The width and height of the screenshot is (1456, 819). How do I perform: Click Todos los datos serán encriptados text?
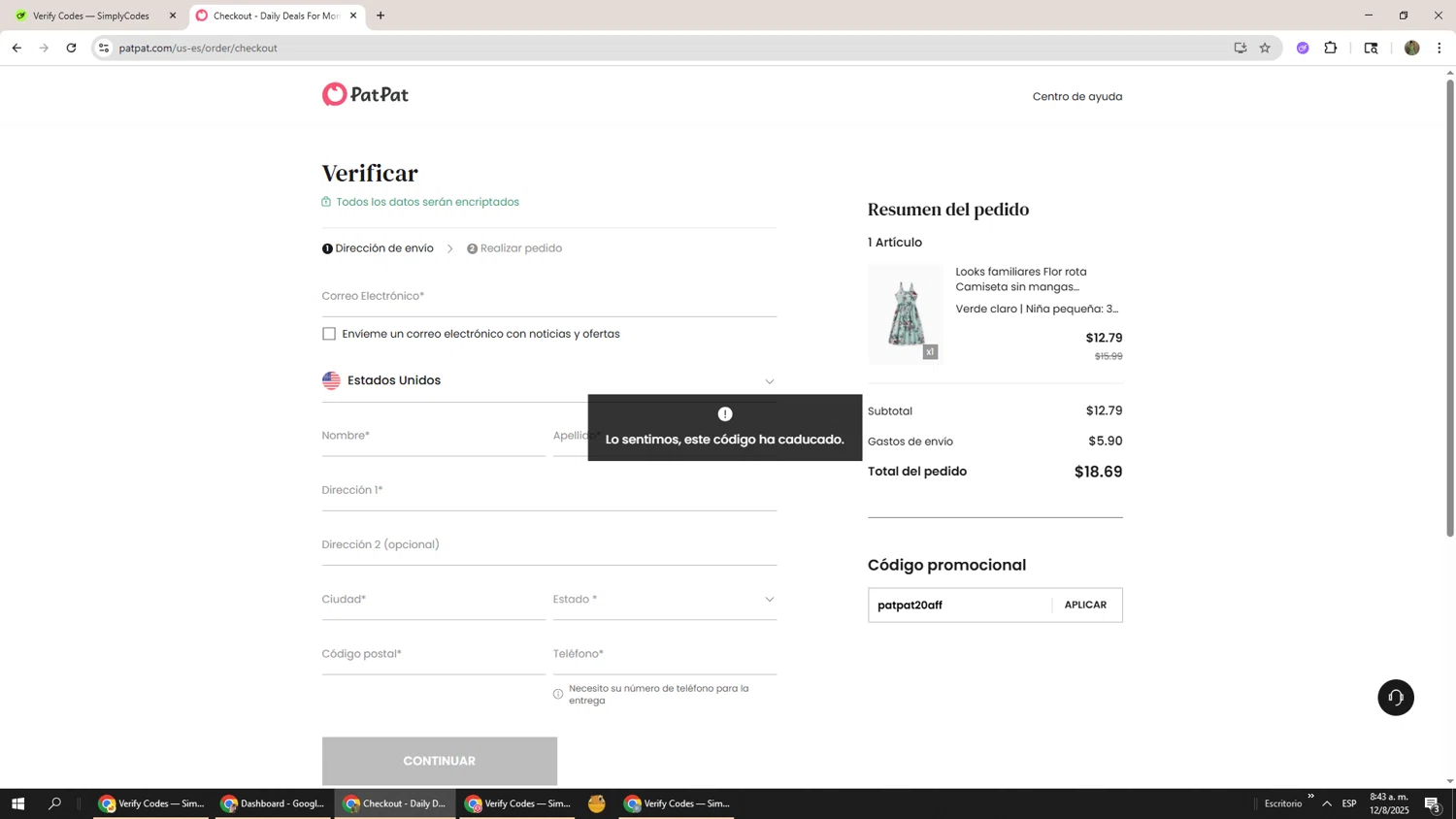[427, 202]
